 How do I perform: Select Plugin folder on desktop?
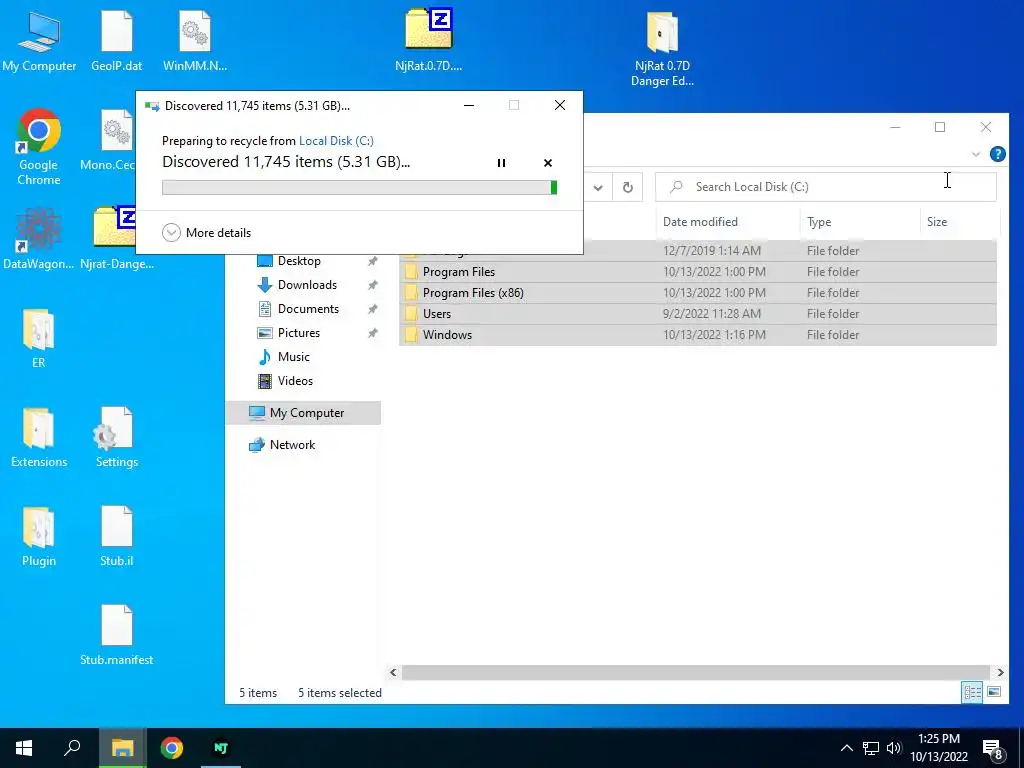39,537
